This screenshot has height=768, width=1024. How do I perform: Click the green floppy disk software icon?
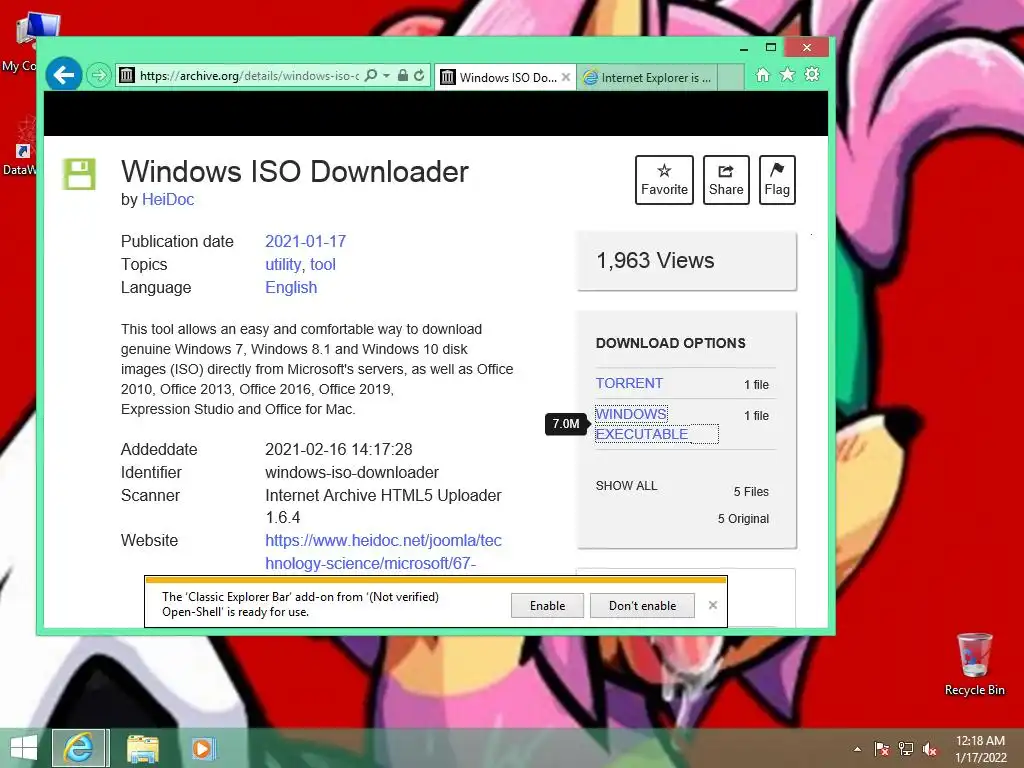point(79,174)
